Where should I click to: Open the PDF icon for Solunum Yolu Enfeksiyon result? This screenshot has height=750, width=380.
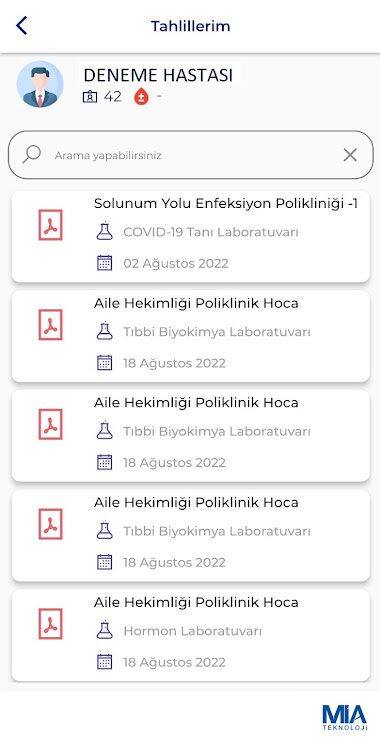(50, 225)
